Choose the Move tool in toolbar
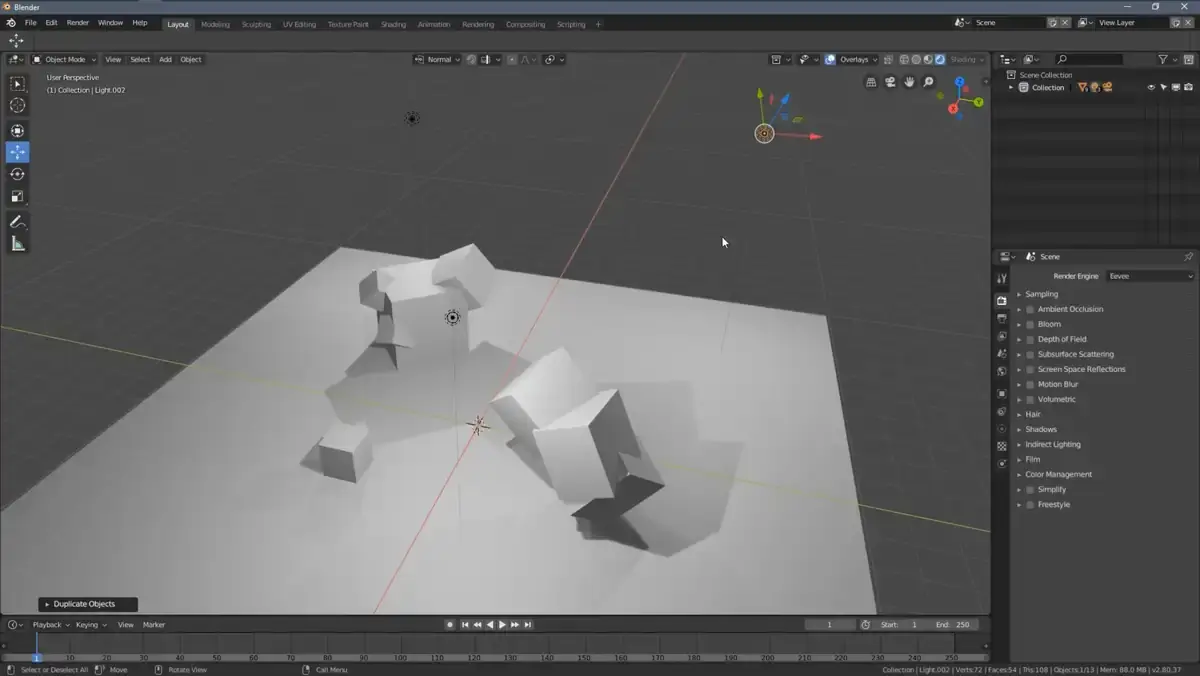This screenshot has height=676, width=1200. (x=17, y=152)
